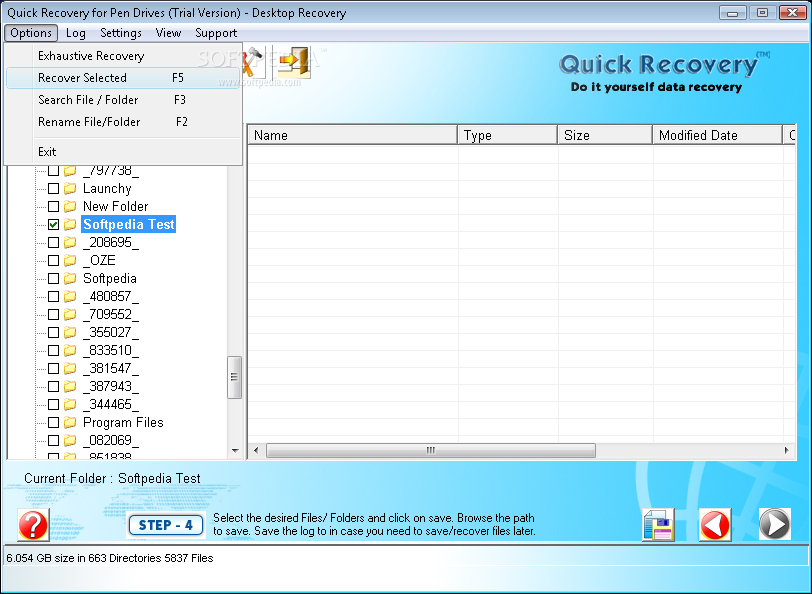Select Rename File/Folder menu entry
The height and width of the screenshot is (594, 812).
[123, 122]
